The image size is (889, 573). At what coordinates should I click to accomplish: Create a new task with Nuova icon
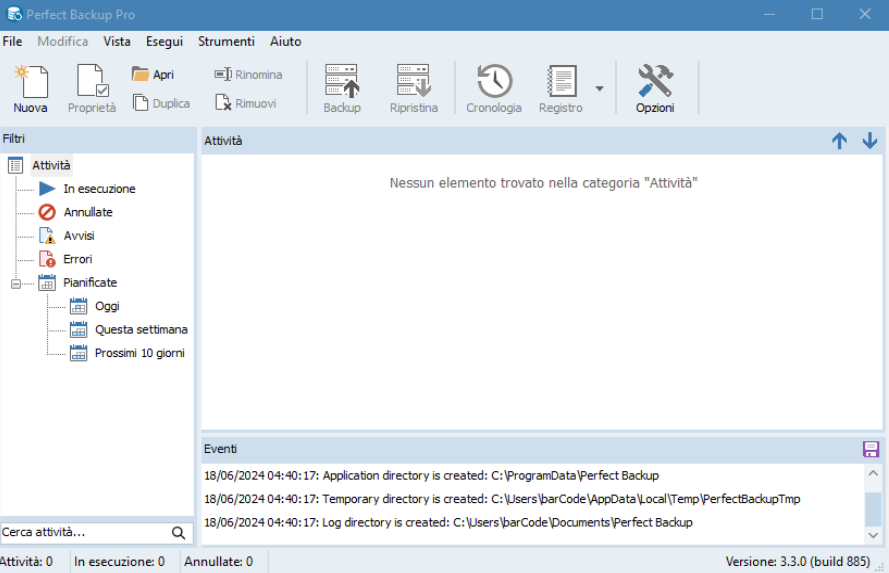click(31, 82)
